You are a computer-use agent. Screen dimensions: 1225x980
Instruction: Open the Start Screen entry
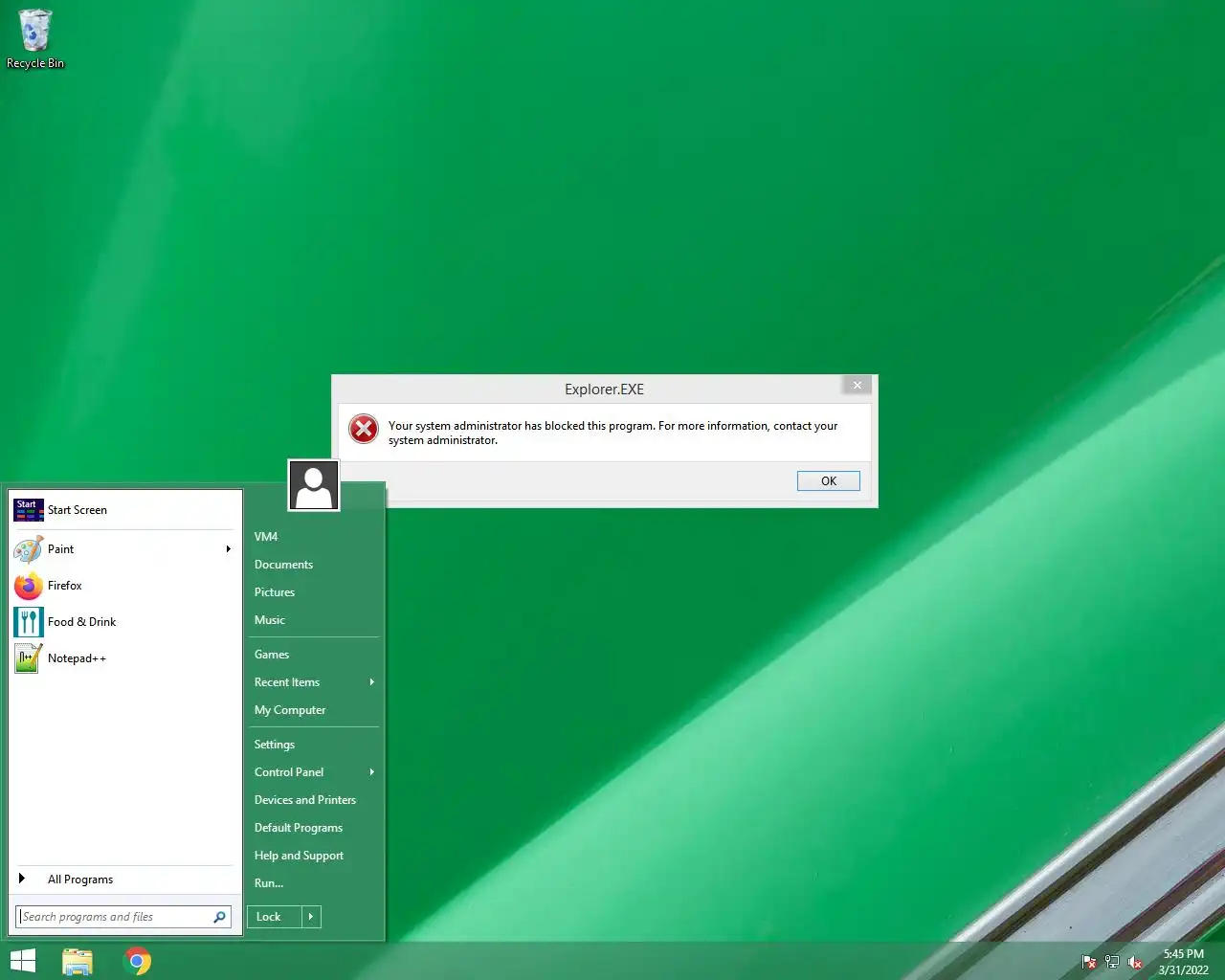123,510
